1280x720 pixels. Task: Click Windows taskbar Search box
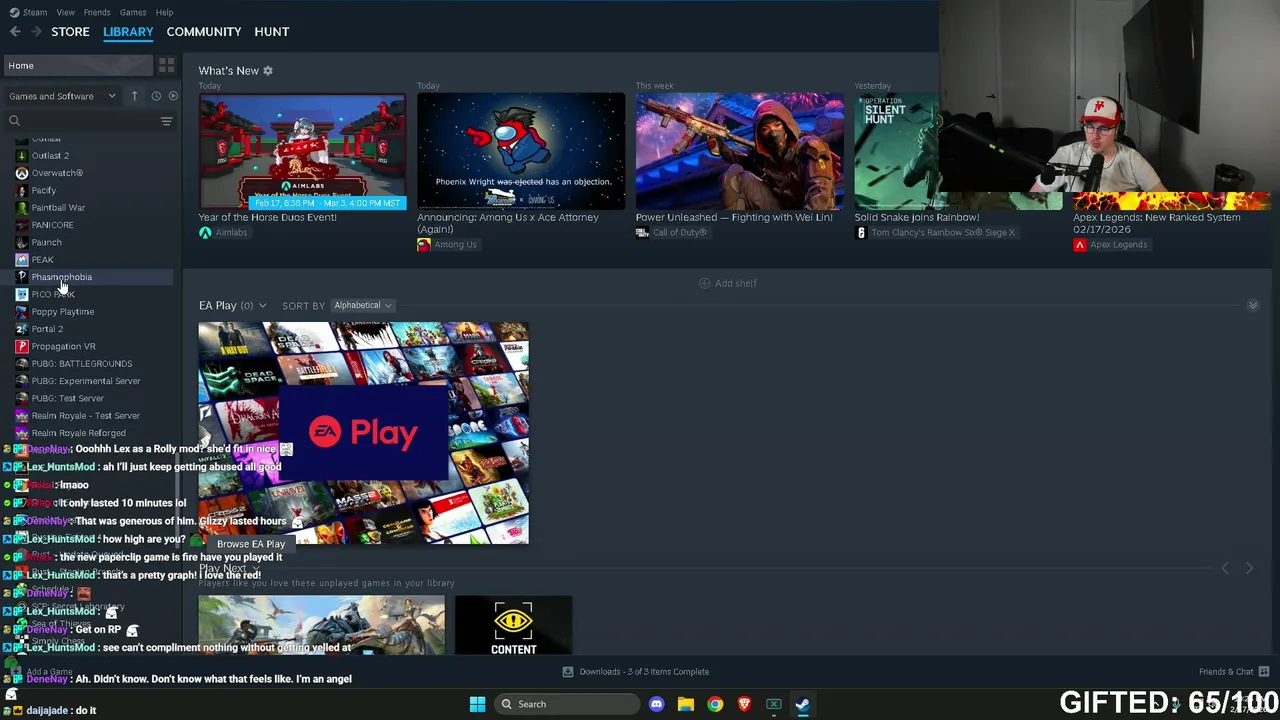[567, 704]
